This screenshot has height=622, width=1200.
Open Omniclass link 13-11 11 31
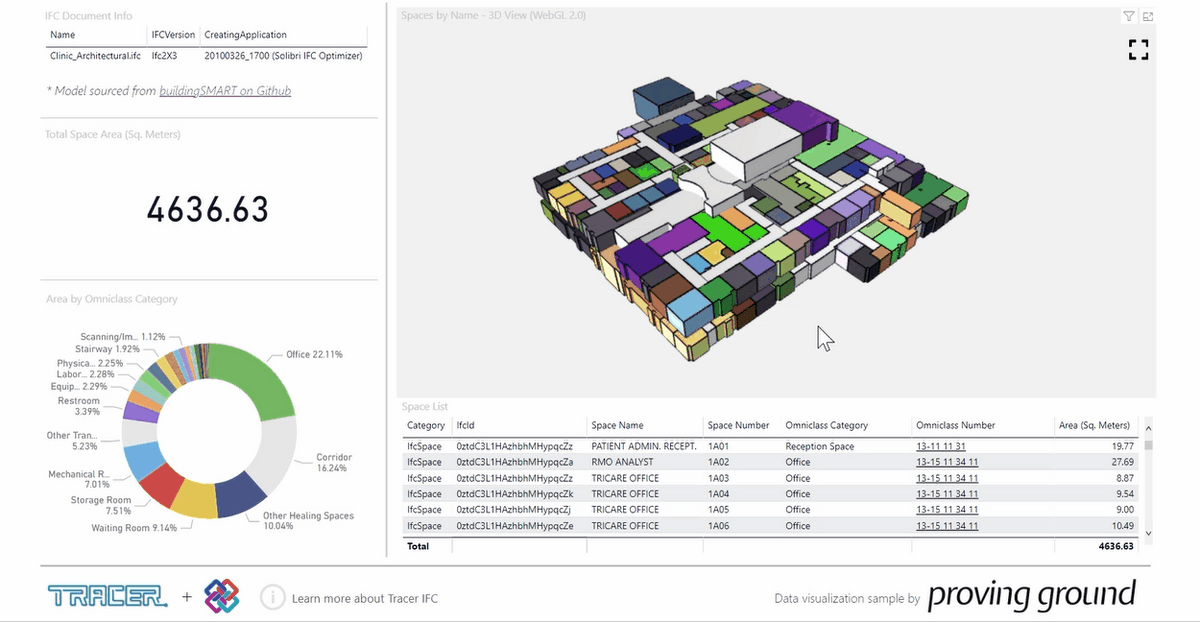(x=940, y=446)
